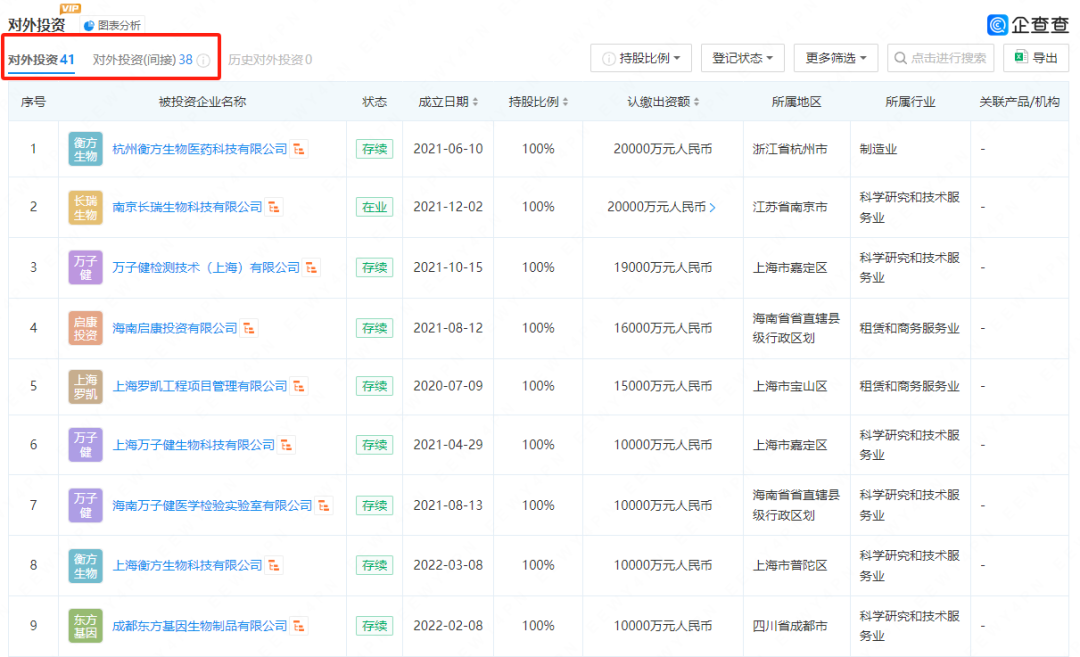Open the 图表分析 chart analysis button
Image resolution: width=1080 pixels, height=657 pixels.
point(112,25)
